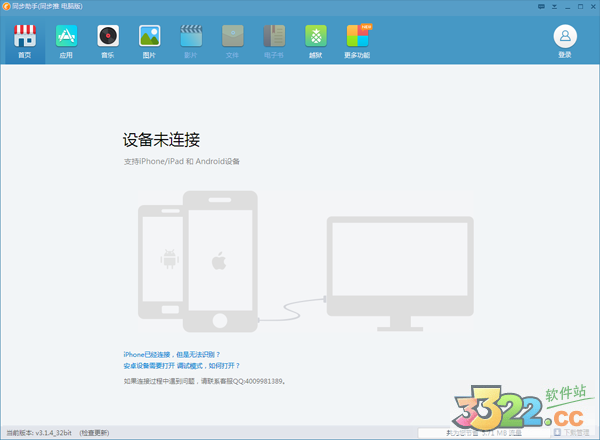Screen dimensions: 600x440
Task: Click 检查更新 check for updates
Action: (94, 433)
